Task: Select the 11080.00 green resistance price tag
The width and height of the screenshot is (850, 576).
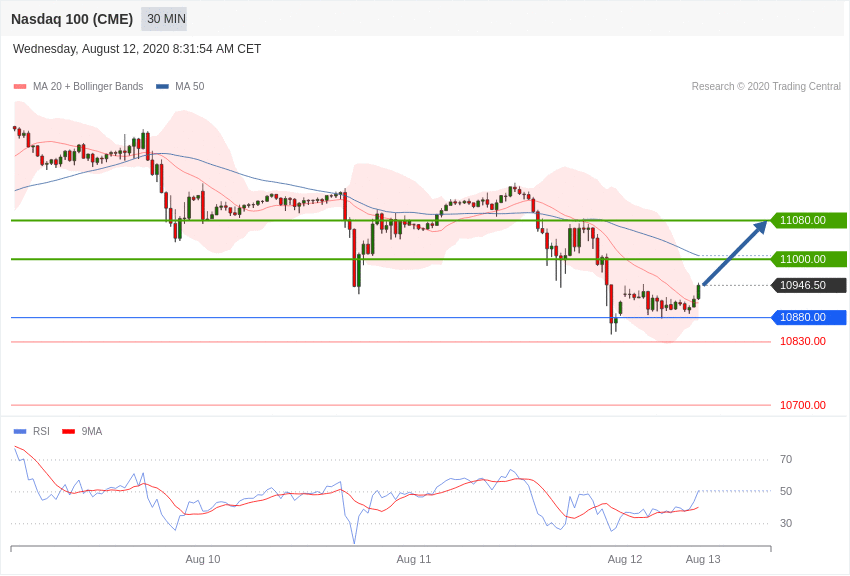Action: (808, 220)
